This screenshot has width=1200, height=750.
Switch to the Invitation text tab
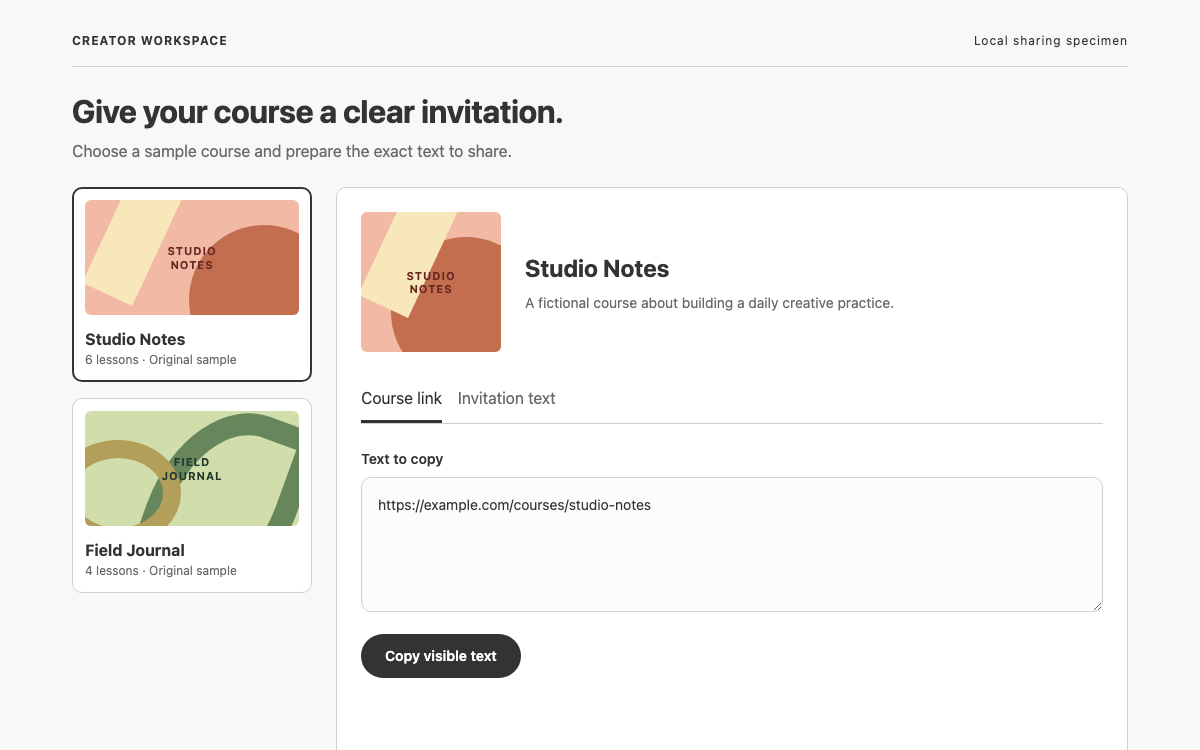[x=506, y=398]
